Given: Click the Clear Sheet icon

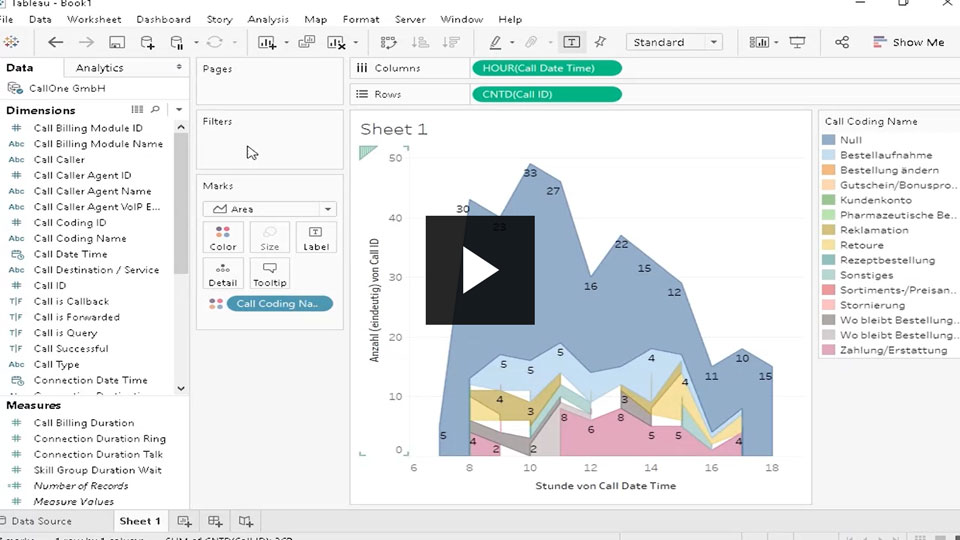Looking at the screenshot, I should [336, 42].
